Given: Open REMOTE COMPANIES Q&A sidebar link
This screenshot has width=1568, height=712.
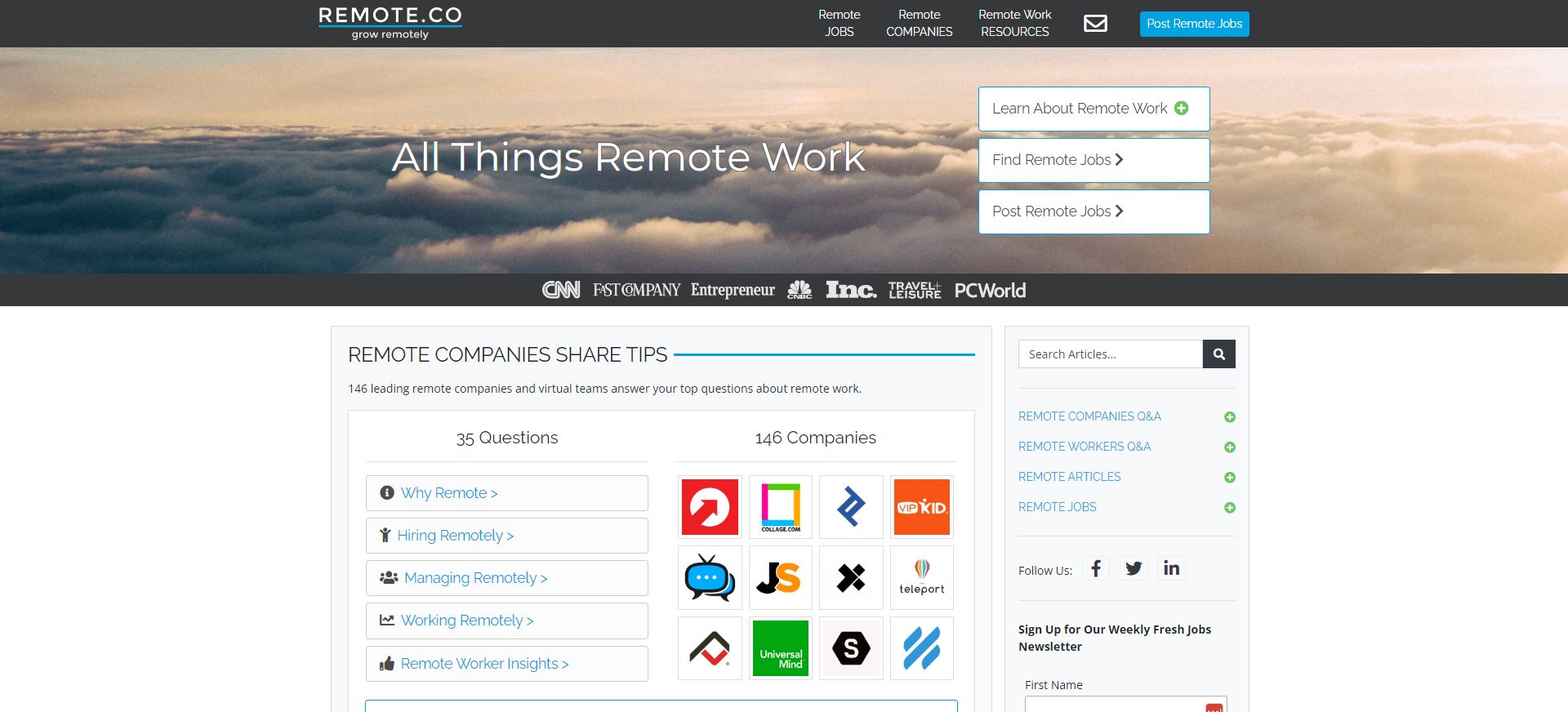Looking at the screenshot, I should (x=1089, y=416).
